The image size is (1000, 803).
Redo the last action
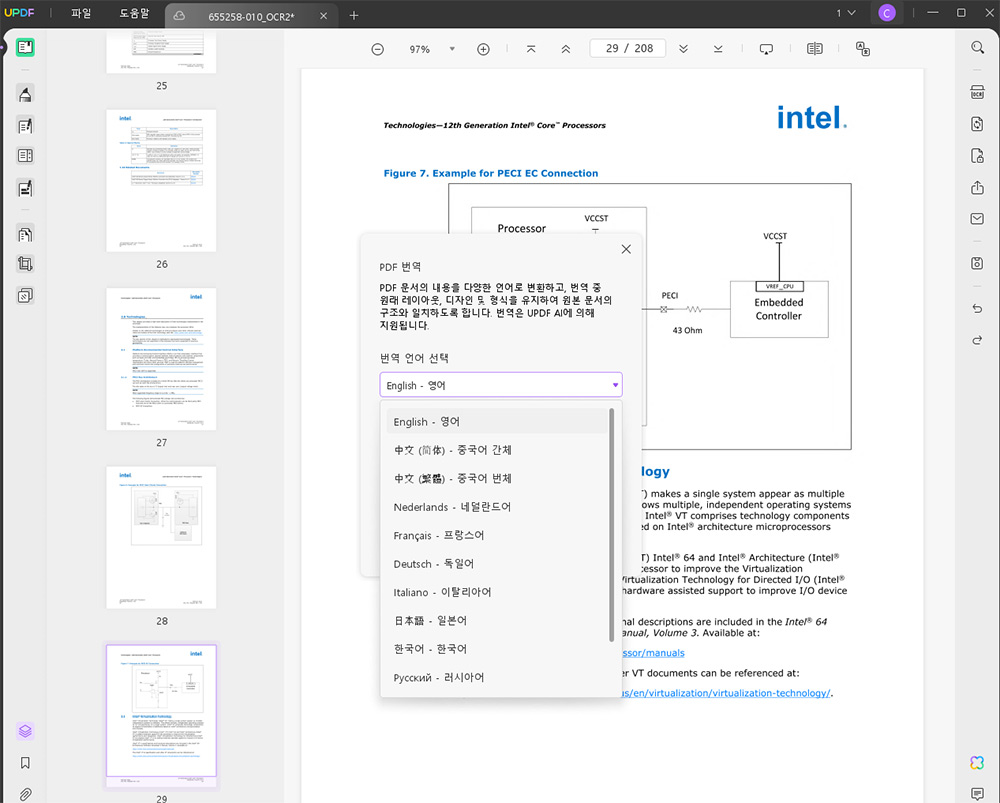point(977,340)
